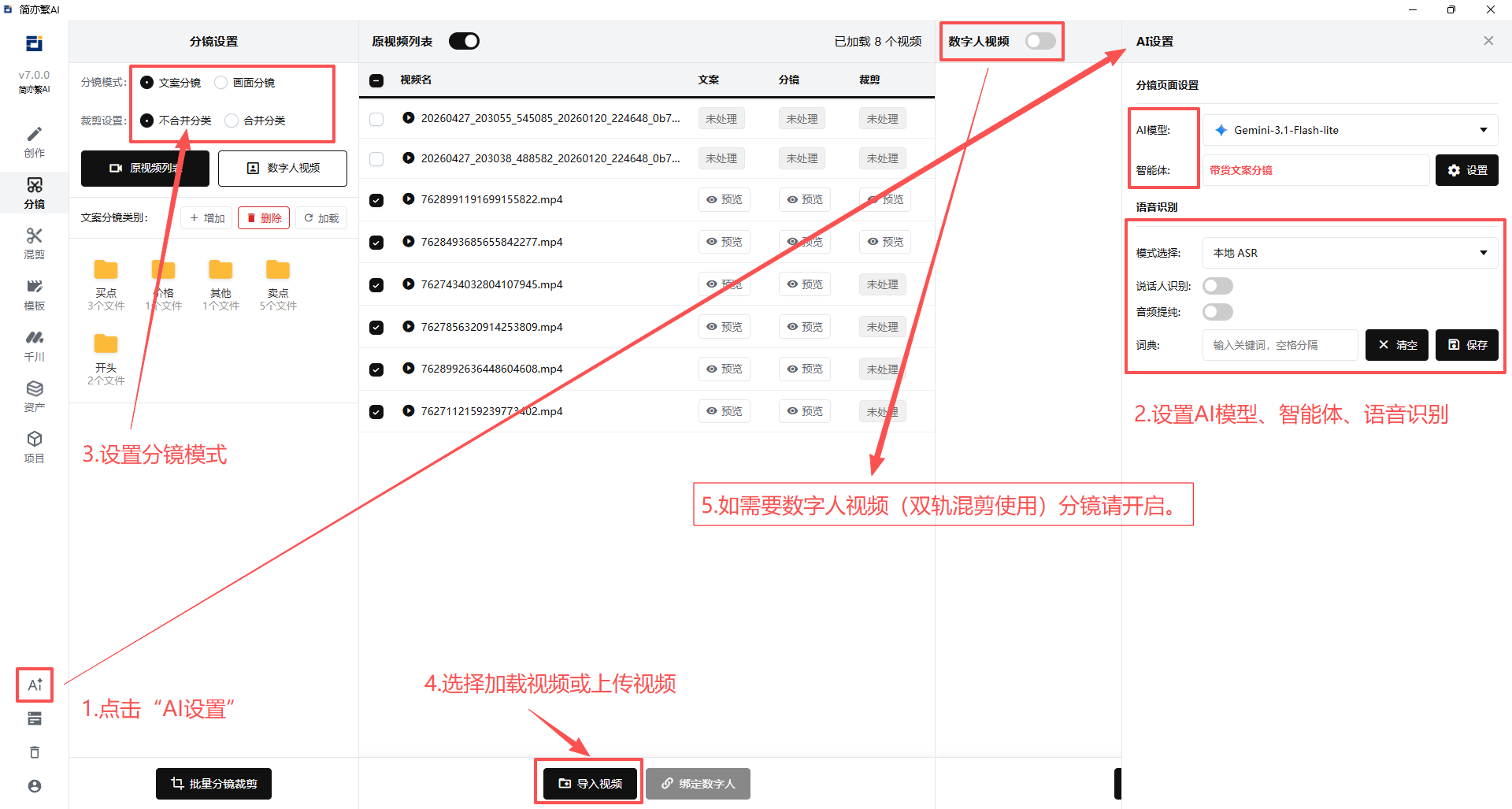Check the 20260427_203055_545085 video row
Image resolution: width=1512 pixels, height=809 pixels.
pos(376,119)
